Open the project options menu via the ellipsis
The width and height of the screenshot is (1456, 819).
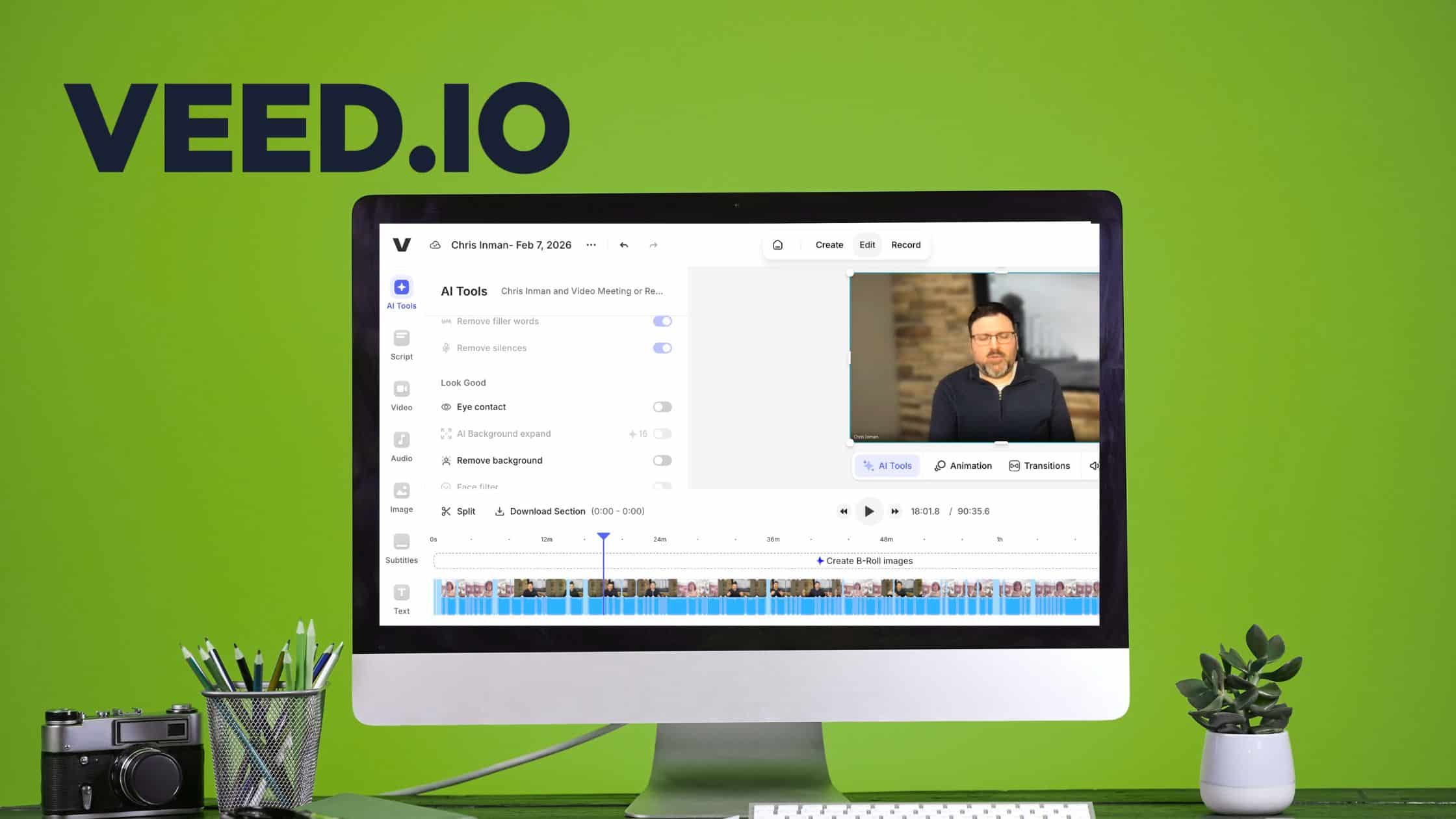[591, 245]
